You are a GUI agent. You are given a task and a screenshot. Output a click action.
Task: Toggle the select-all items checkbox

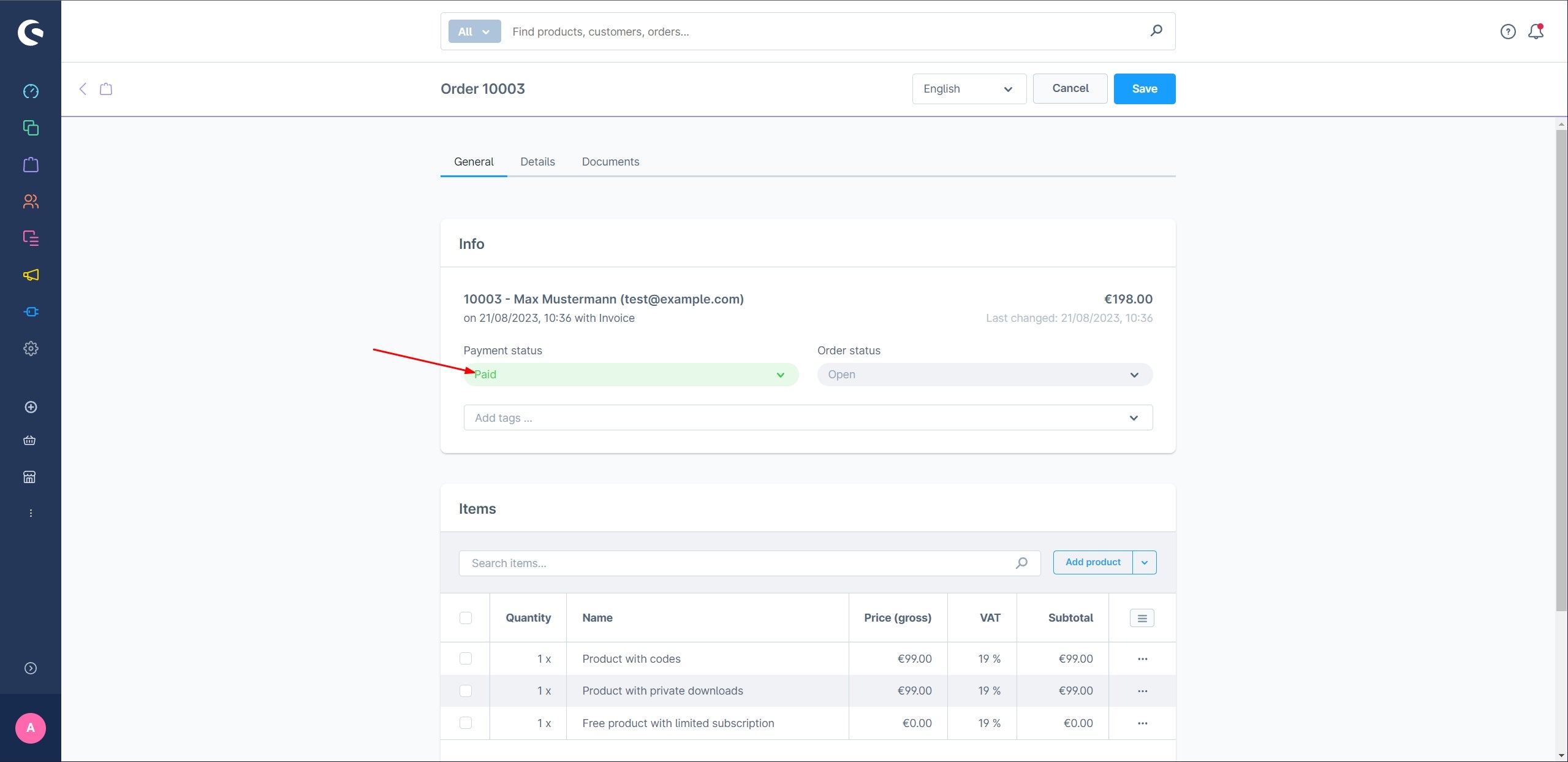click(466, 618)
